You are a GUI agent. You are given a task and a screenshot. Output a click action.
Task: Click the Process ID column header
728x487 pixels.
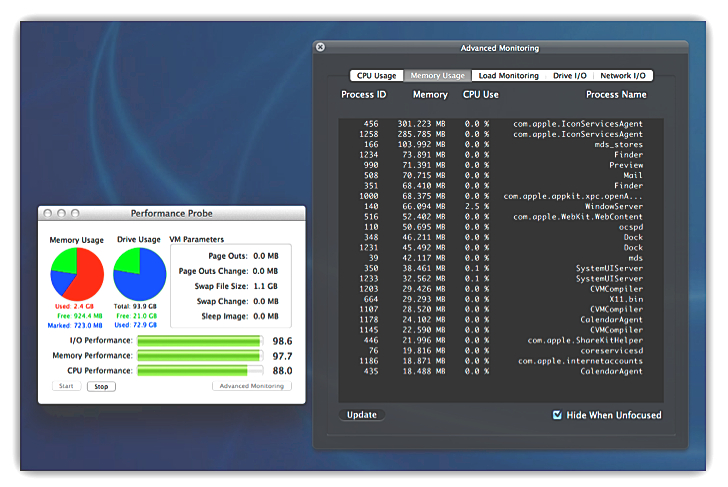point(364,95)
